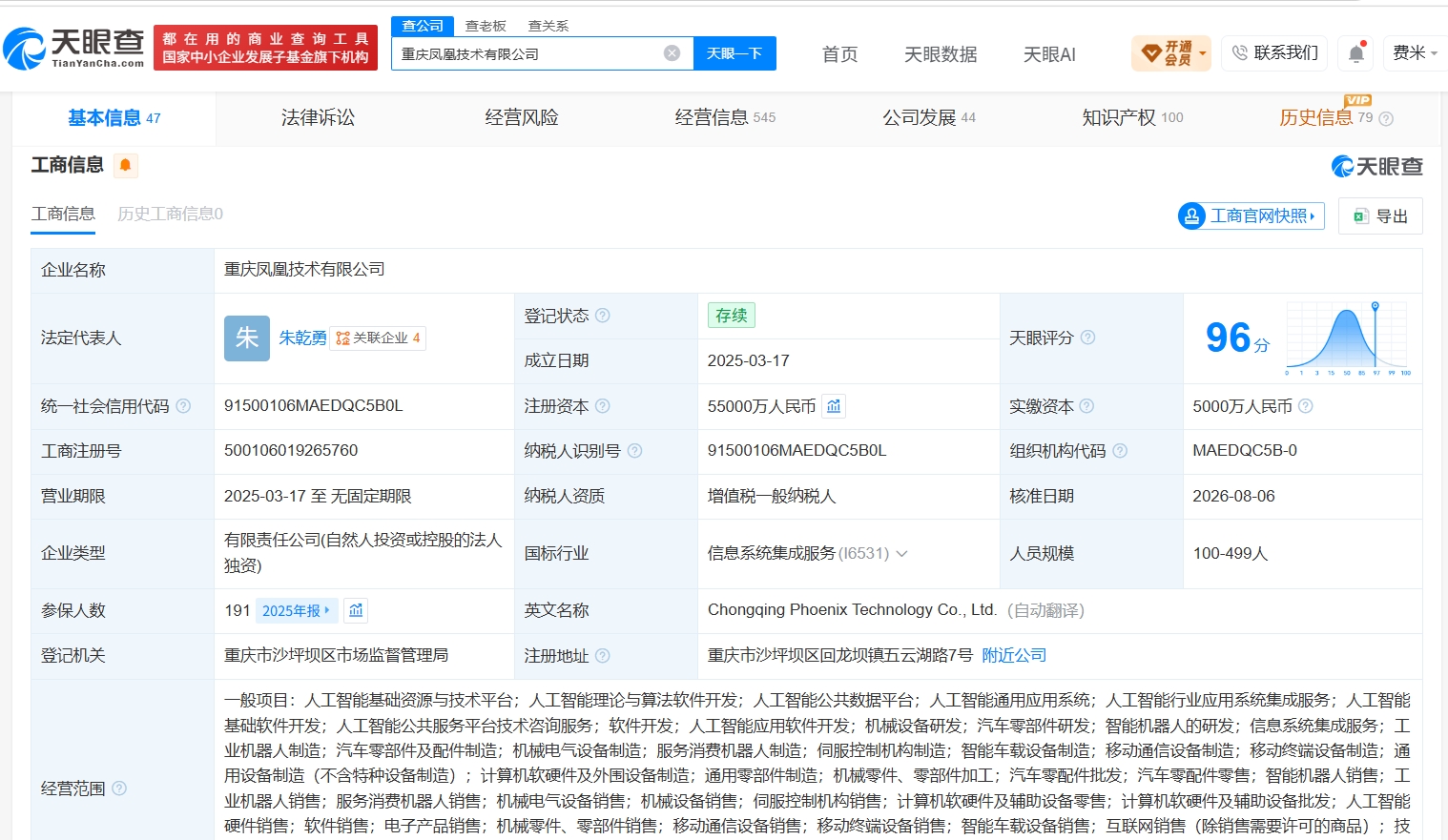1448x840 pixels.
Task: Click the 登记机关 value 重庆市沙坪坝区市场监督管理局
Action: (x=336, y=656)
